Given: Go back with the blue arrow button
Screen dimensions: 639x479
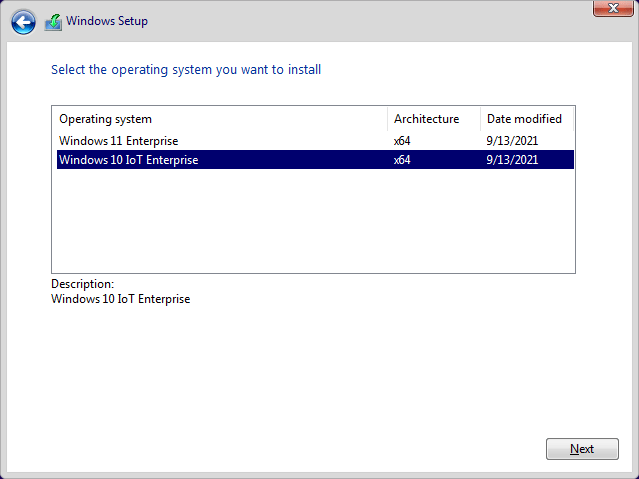Looking at the screenshot, I should [x=23, y=22].
